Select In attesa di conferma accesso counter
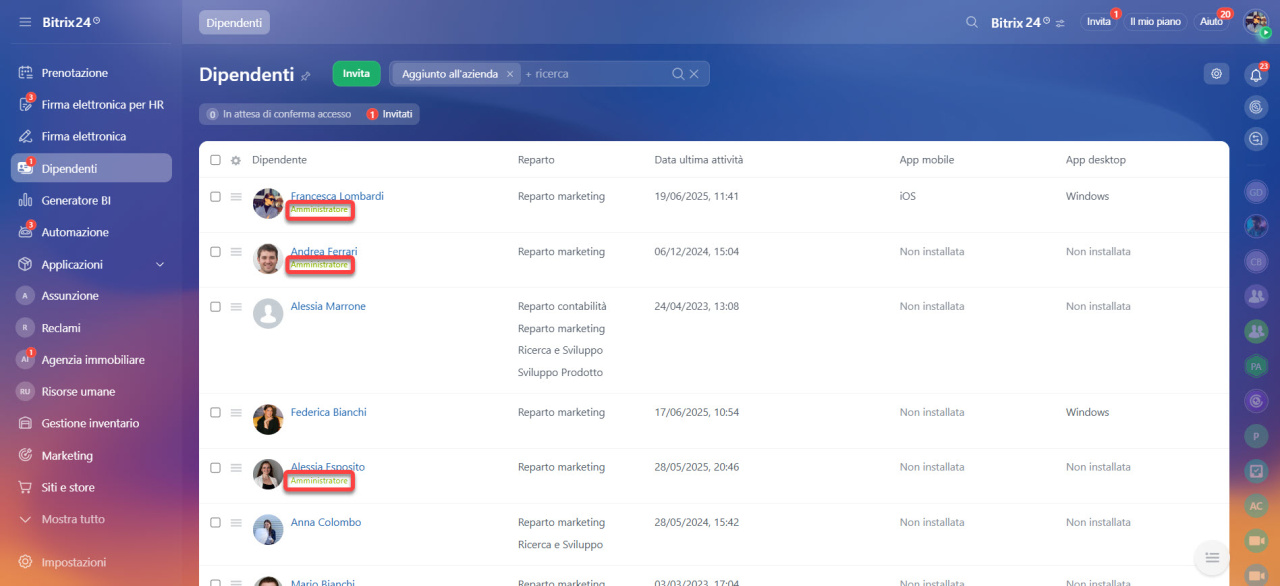This screenshot has width=1280, height=586. point(280,114)
